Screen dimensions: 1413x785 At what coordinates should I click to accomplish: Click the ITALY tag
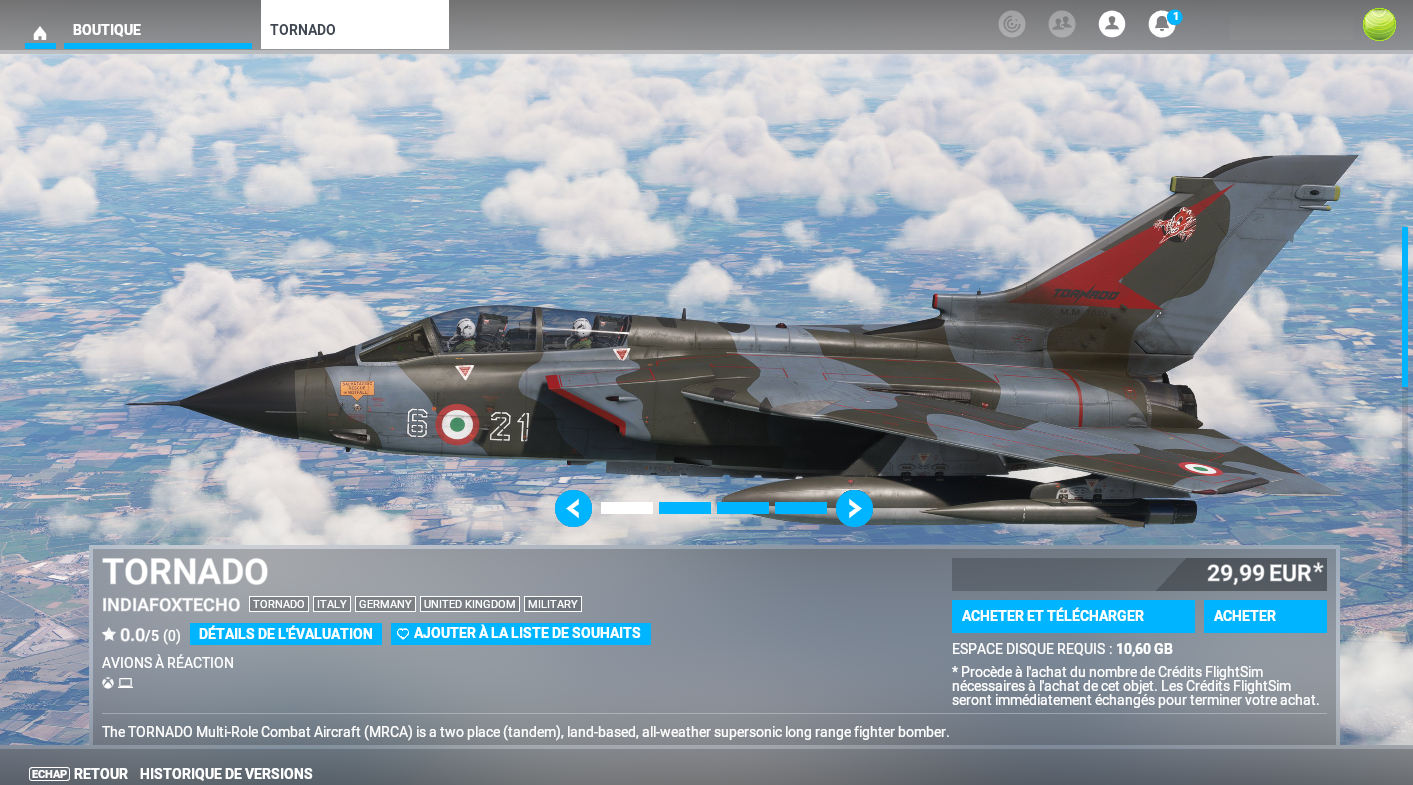pyautogui.click(x=332, y=604)
